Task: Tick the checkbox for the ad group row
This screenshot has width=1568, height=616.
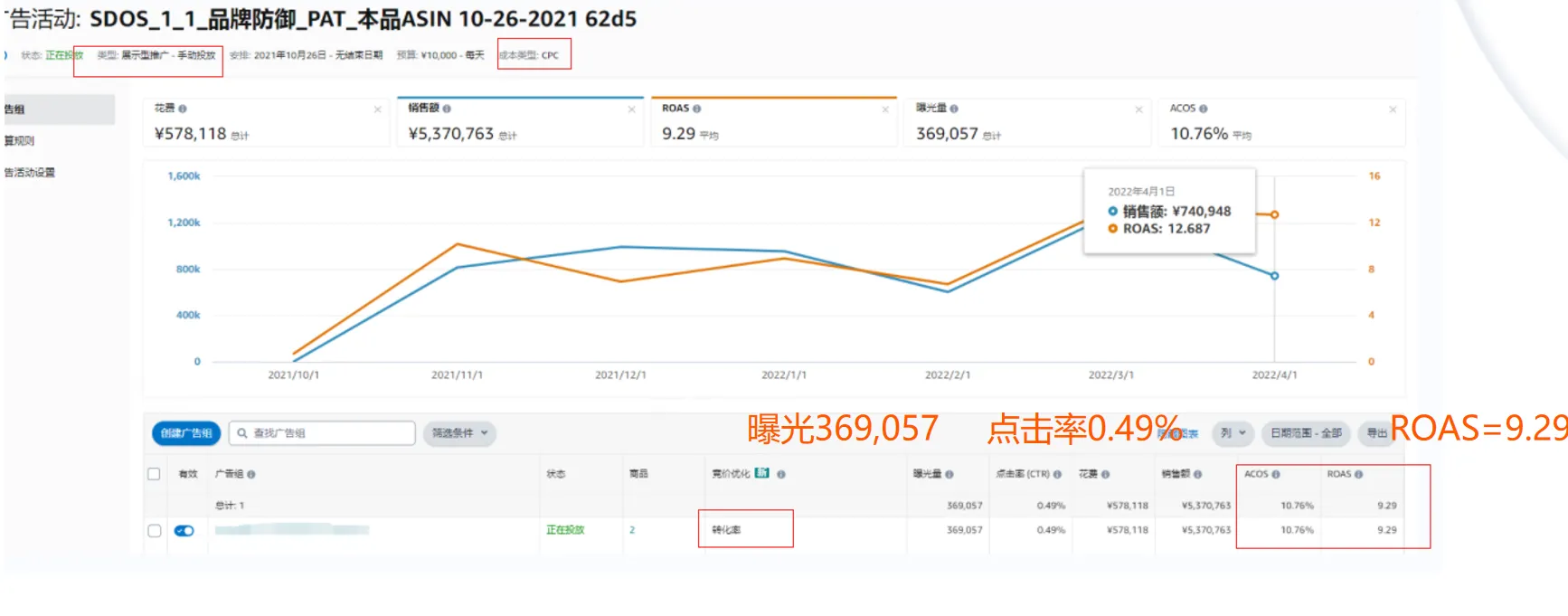Action: pos(154,531)
